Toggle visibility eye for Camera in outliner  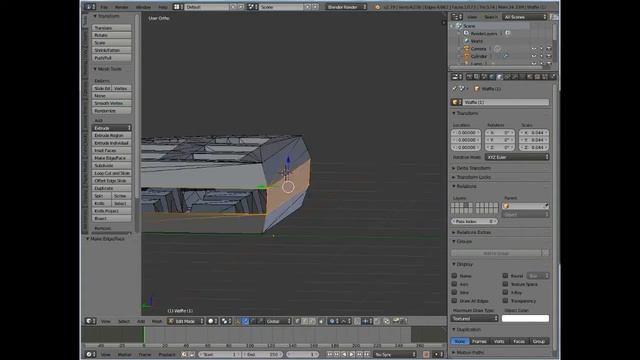[534, 49]
